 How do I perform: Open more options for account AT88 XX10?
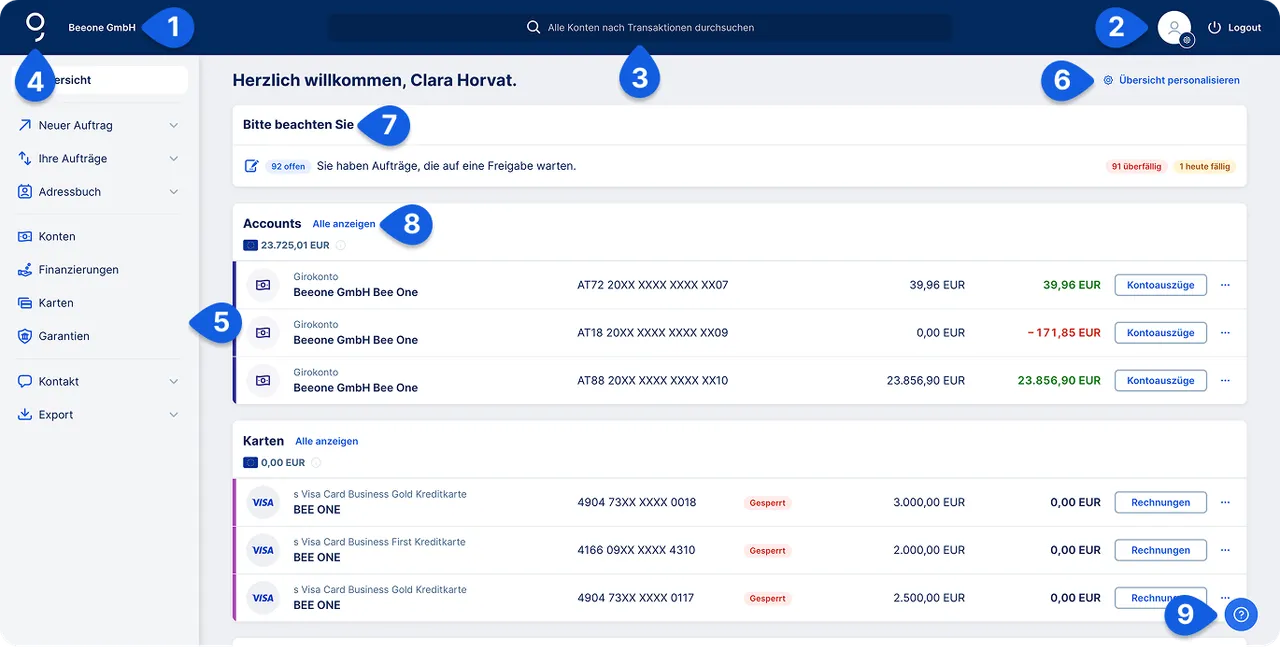pyautogui.click(x=1225, y=381)
